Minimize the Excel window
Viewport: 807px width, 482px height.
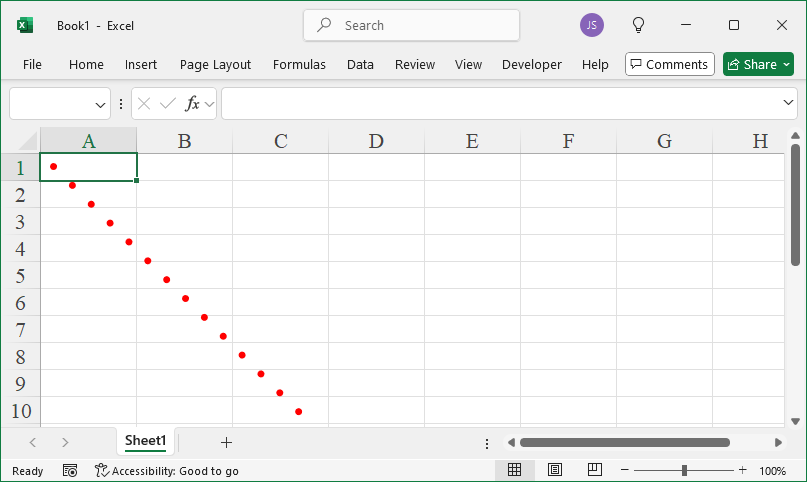coord(686,25)
